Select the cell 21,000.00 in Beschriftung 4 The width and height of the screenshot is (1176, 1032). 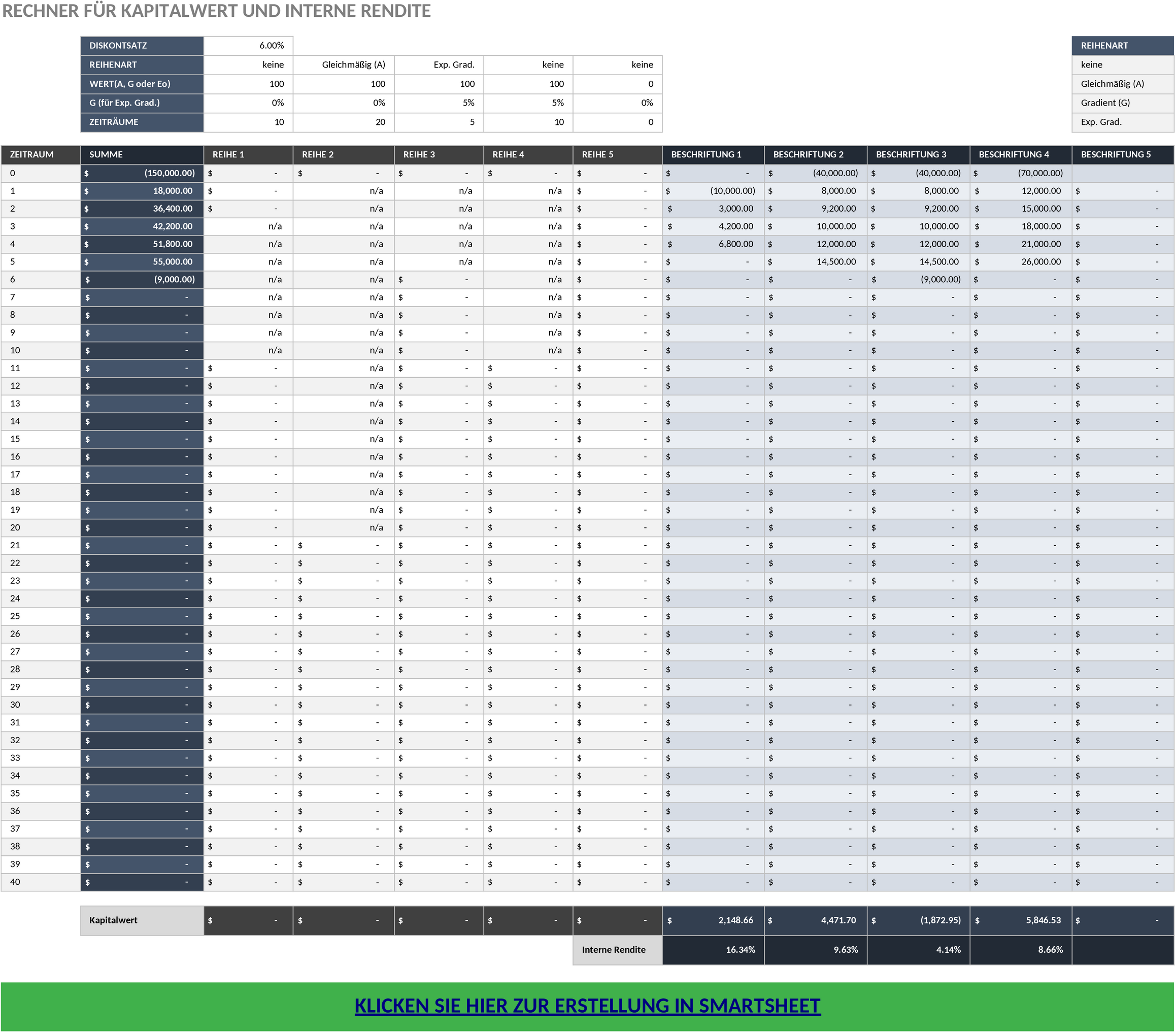click(x=1021, y=244)
